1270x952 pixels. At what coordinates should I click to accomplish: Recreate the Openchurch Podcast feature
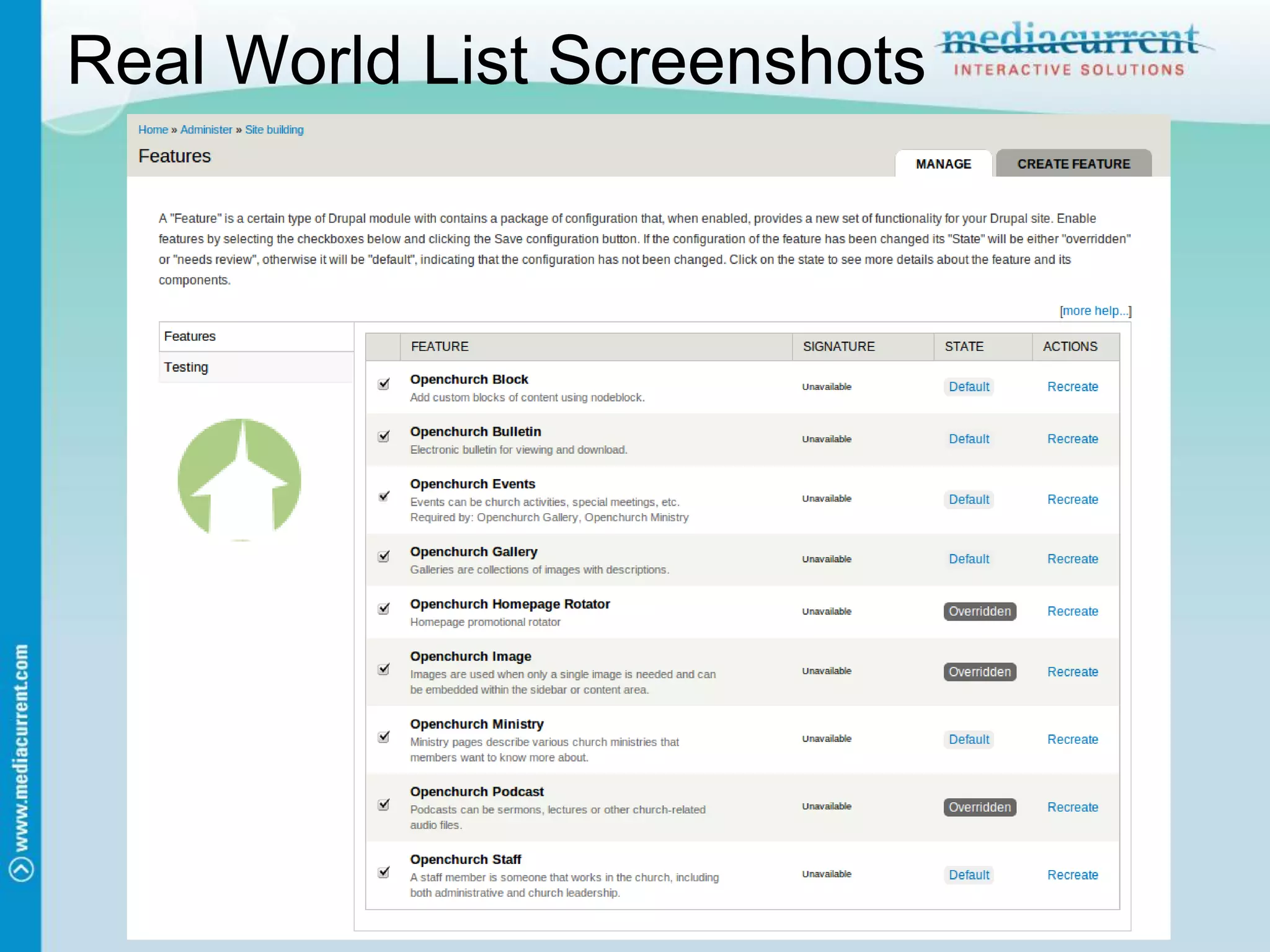coord(1073,807)
